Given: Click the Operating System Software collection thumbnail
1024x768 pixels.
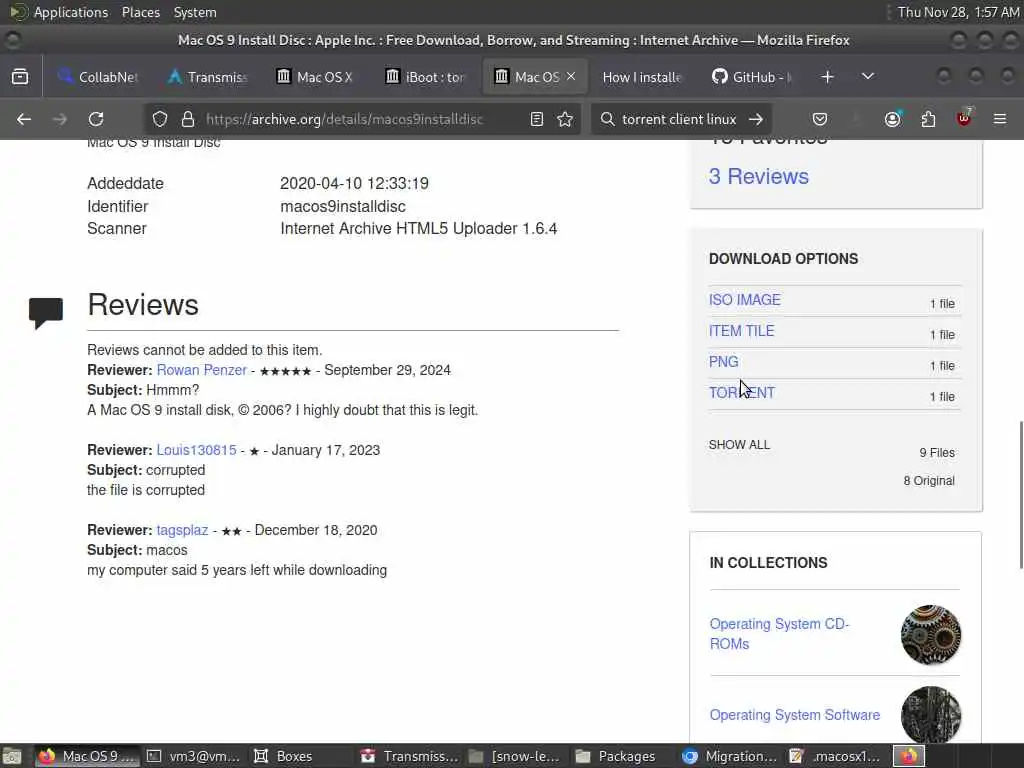Looking at the screenshot, I should click(931, 714).
